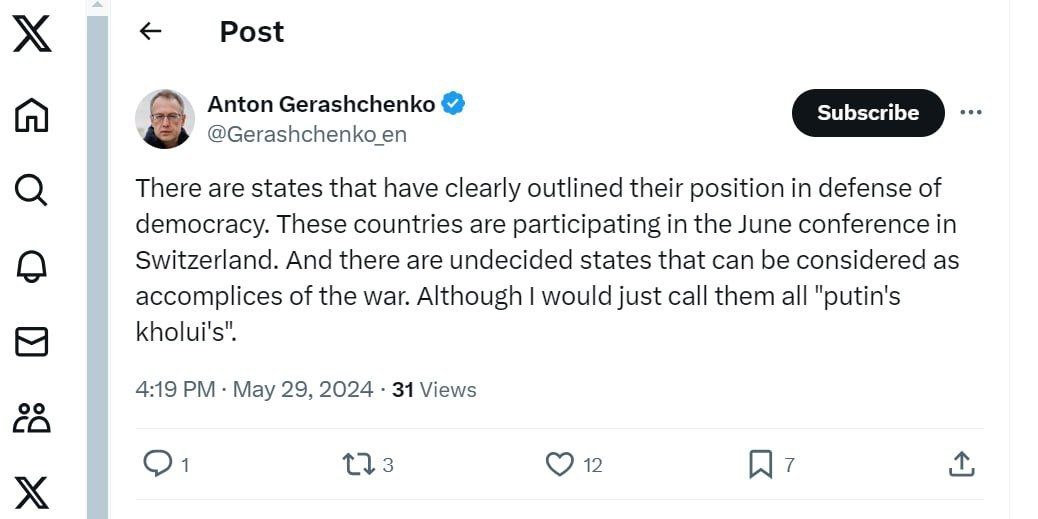Bookmark this post

click(x=760, y=463)
